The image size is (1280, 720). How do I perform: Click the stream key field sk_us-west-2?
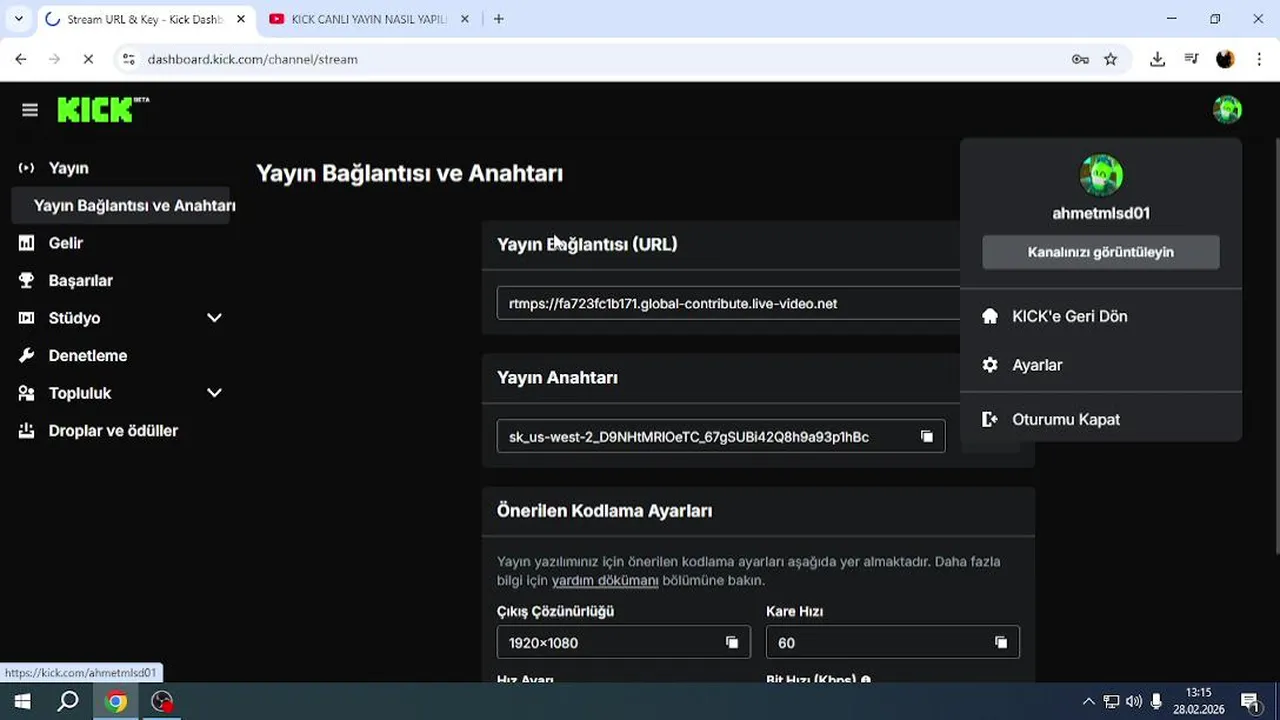721,437
